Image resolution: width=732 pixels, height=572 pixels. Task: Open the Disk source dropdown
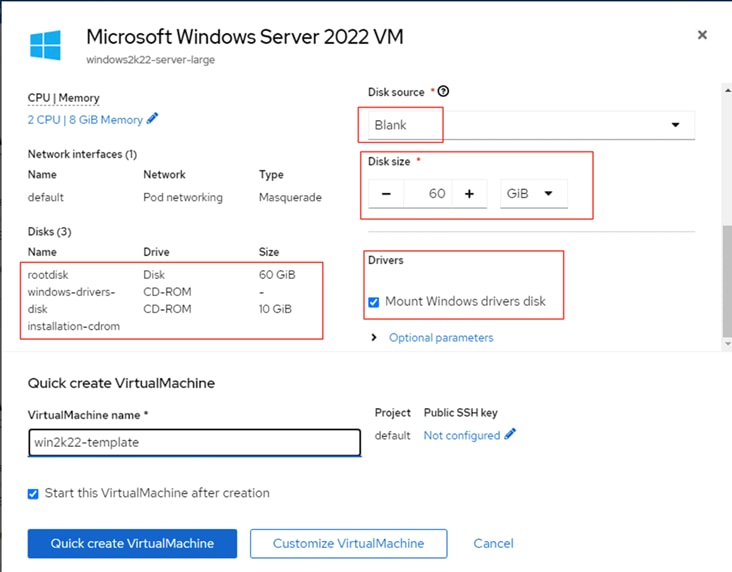tap(526, 125)
